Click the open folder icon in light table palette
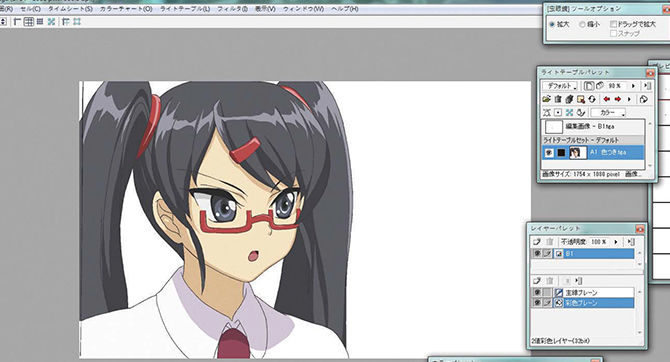The image size is (670, 362). (x=547, y=99)
